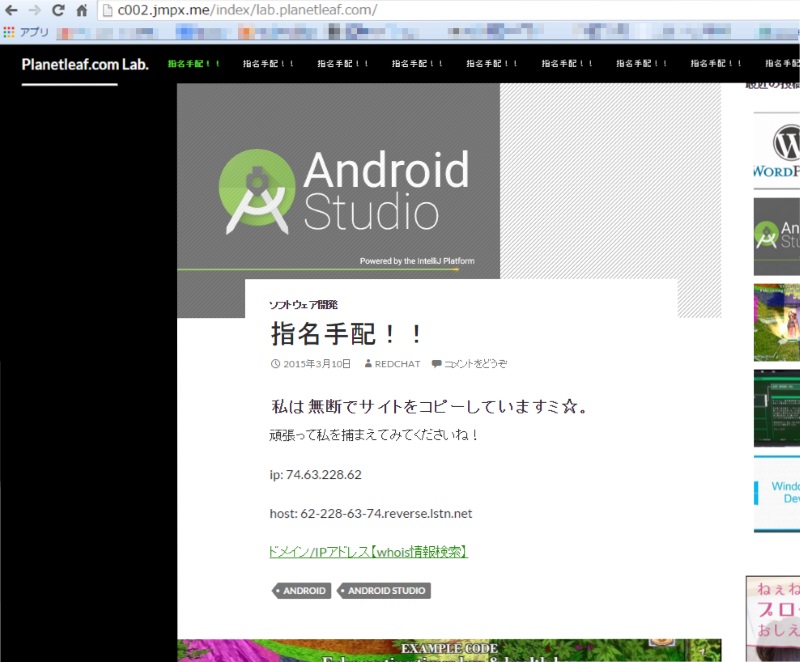Open the Android Studio featured image
The width and height of the screenshot is (800, 662).
pyautogui.click(x=338, y=181)
